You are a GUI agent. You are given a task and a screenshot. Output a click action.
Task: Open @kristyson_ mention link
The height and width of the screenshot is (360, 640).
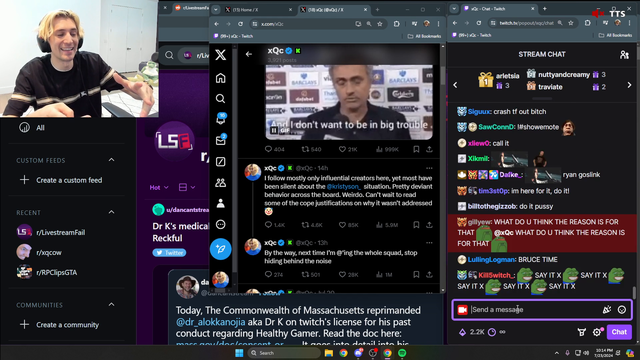344,187
